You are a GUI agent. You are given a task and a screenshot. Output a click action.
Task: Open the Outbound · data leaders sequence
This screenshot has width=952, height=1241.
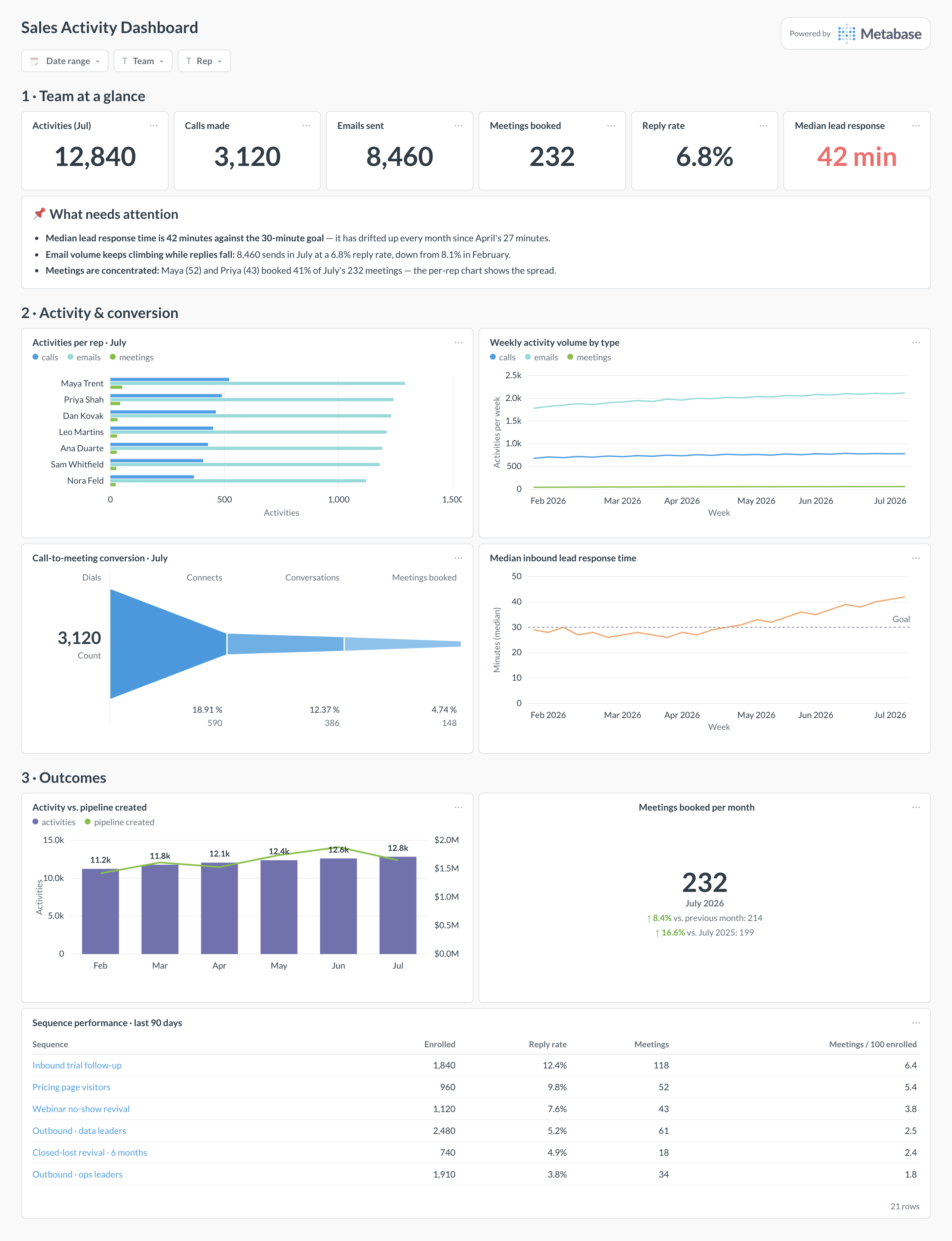tap(79, 1131)
